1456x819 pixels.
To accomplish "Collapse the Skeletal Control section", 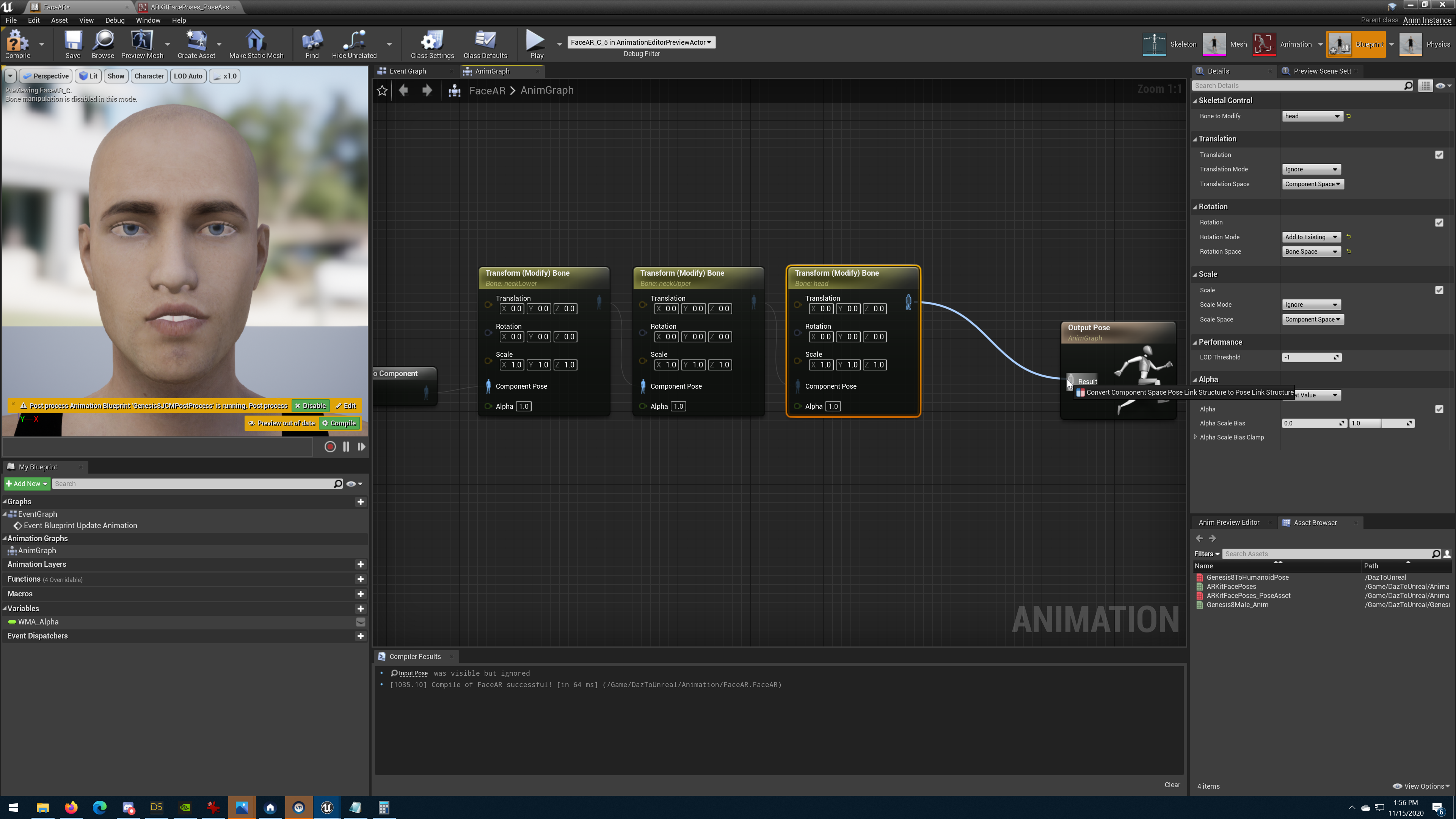I will [1196, 100].
